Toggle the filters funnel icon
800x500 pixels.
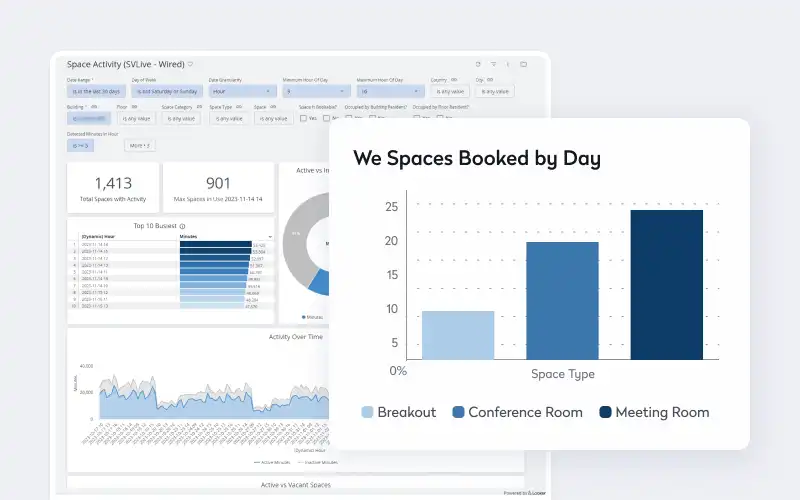point(493,64)
